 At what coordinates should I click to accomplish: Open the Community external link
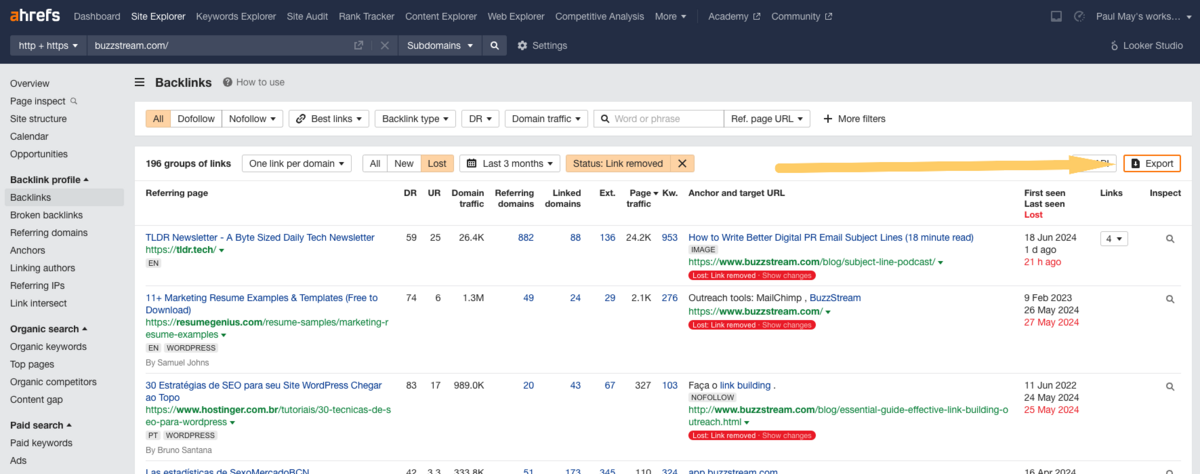[801, 16]
